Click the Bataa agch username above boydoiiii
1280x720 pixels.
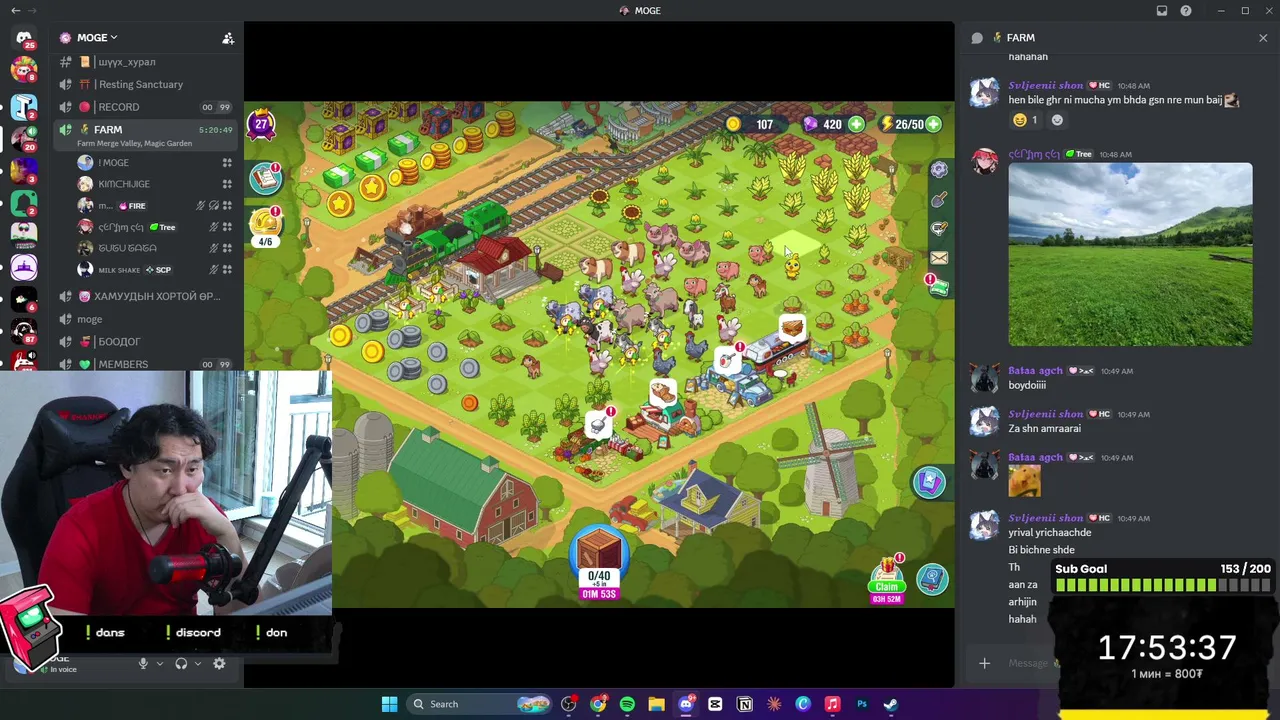coord(1035,371)
